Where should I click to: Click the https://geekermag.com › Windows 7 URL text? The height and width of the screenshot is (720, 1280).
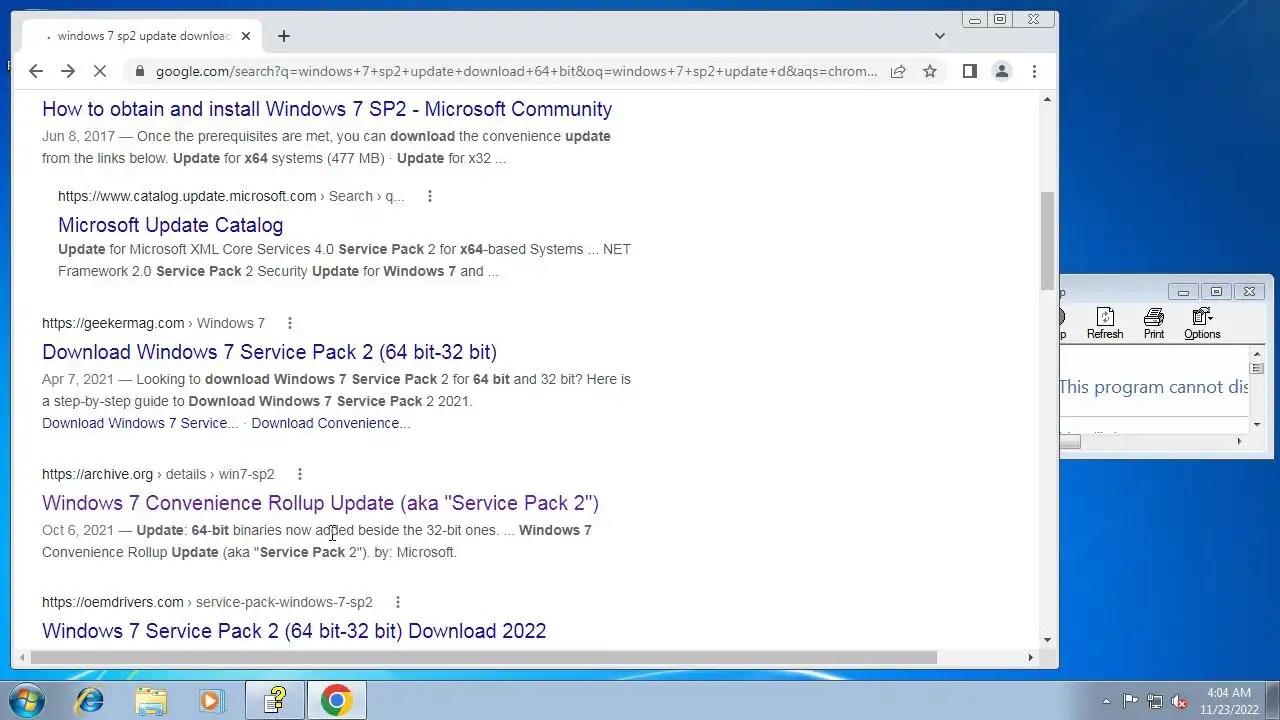[x=153, y=323]
